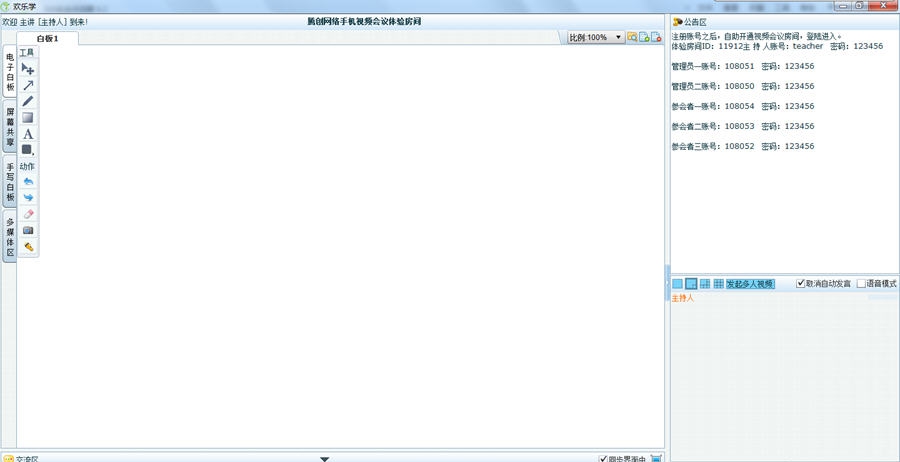Switch to the 手写白板 side tab
This screenshot has width=900, height=462.
(10, 181)
